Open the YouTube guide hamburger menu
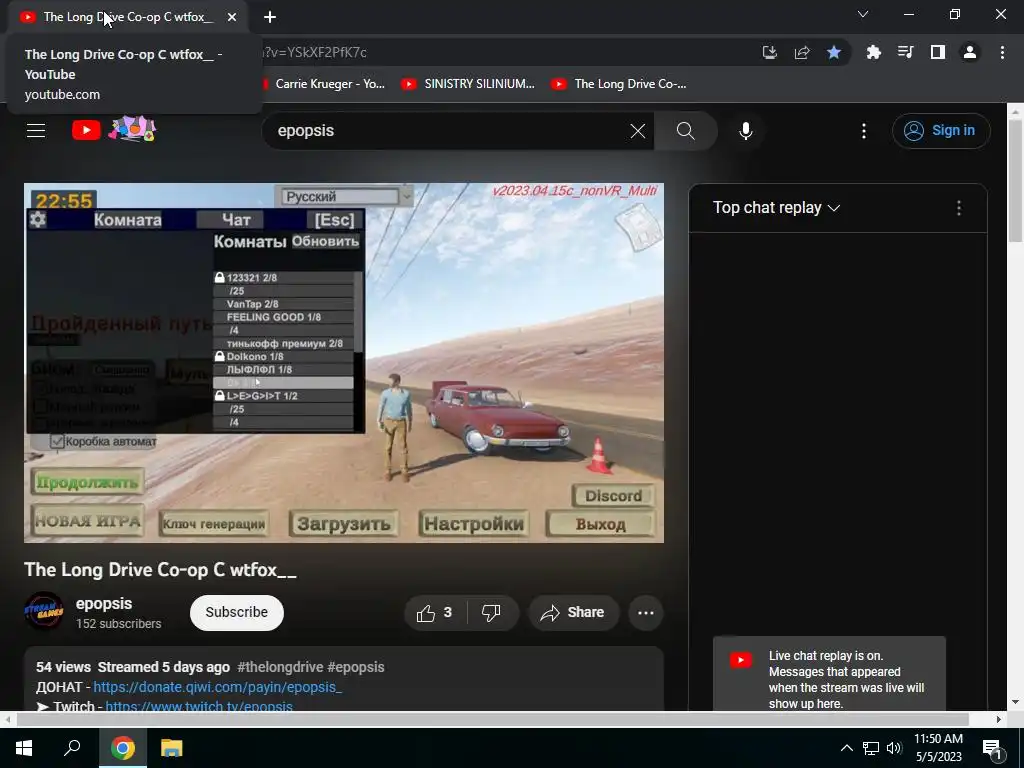This screenshot has width=1024, height=768. coord(36,131)
